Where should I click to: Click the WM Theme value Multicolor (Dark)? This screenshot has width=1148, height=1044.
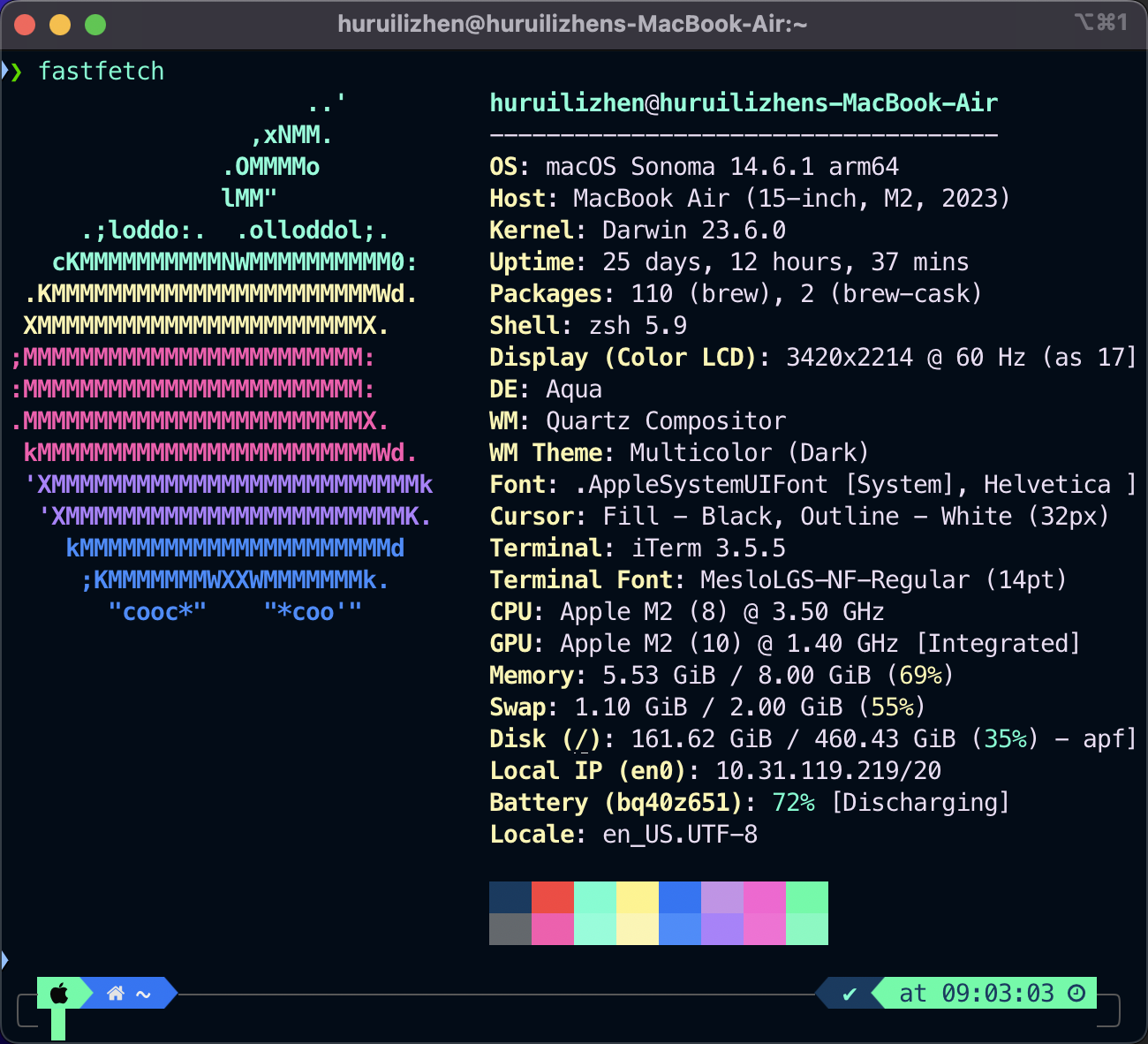point(750,453)
